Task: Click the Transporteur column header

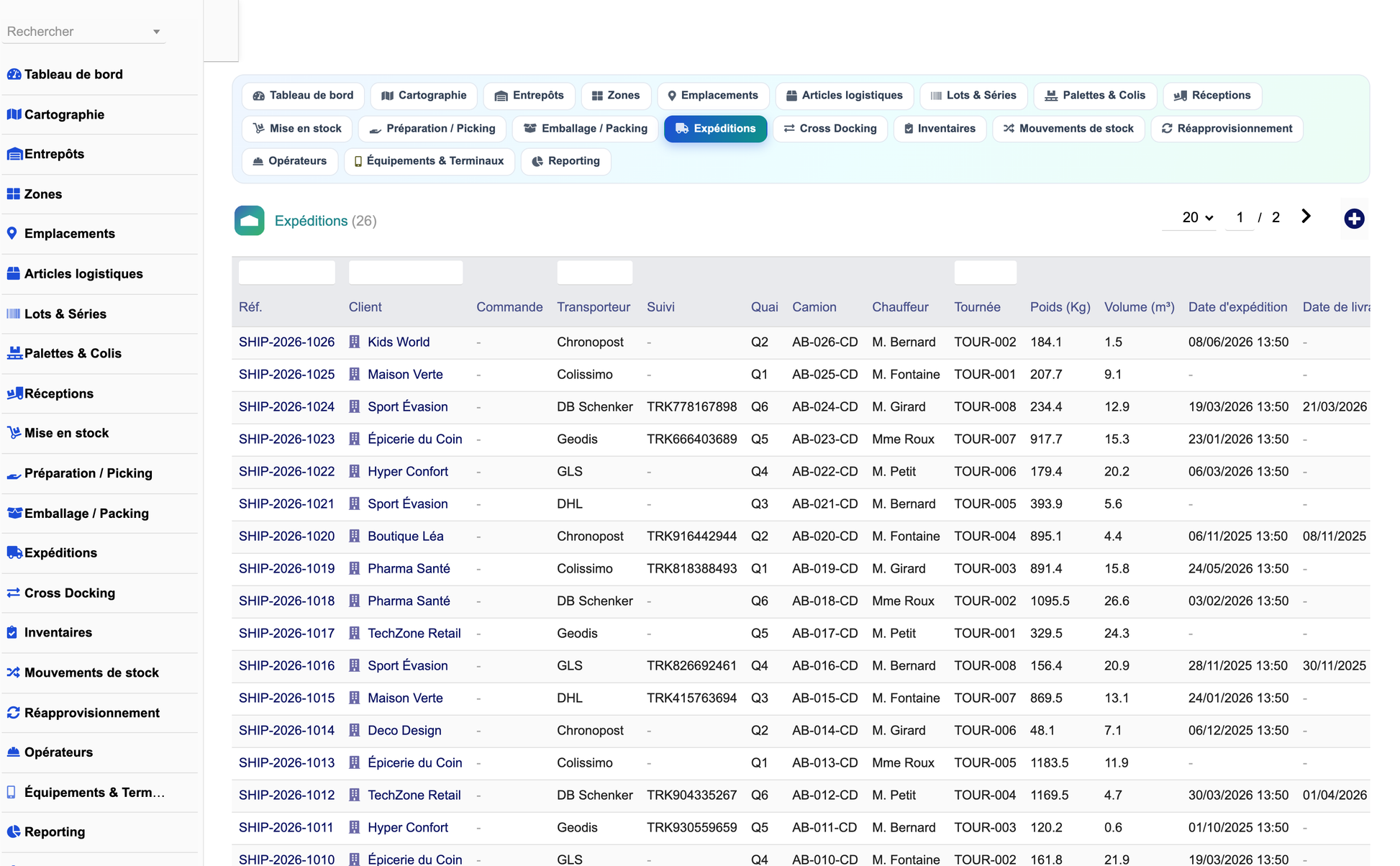Action: point(594,307)
